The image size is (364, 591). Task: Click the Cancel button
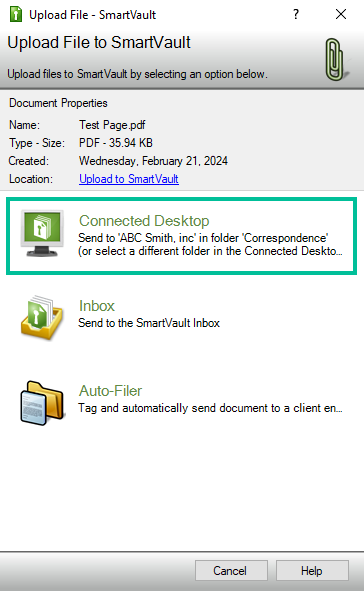click(x=231, y=570)
